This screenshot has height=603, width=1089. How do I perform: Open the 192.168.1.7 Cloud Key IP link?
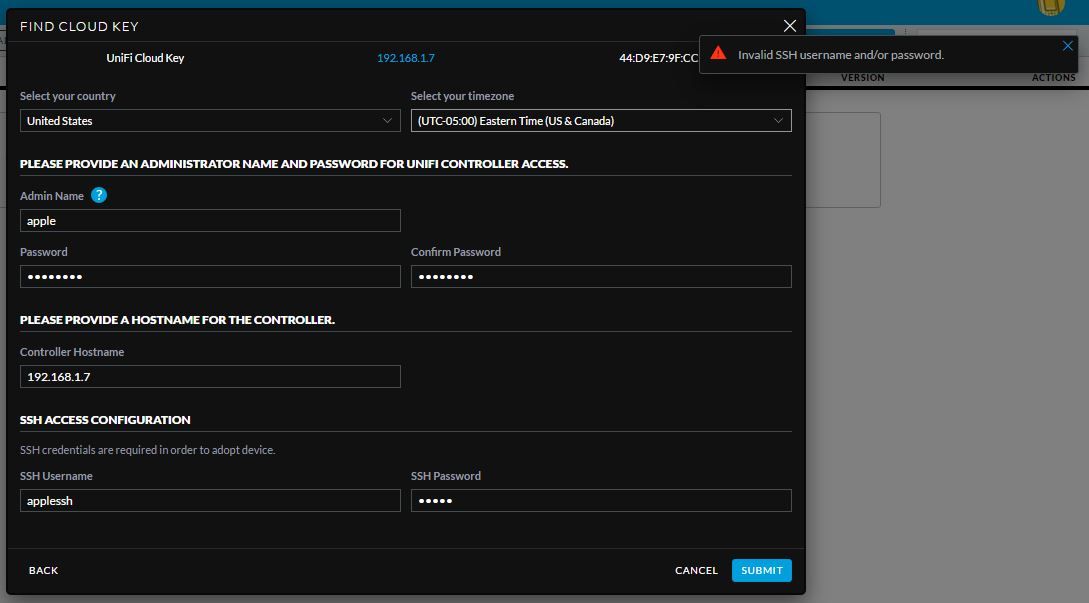point(405,58)
